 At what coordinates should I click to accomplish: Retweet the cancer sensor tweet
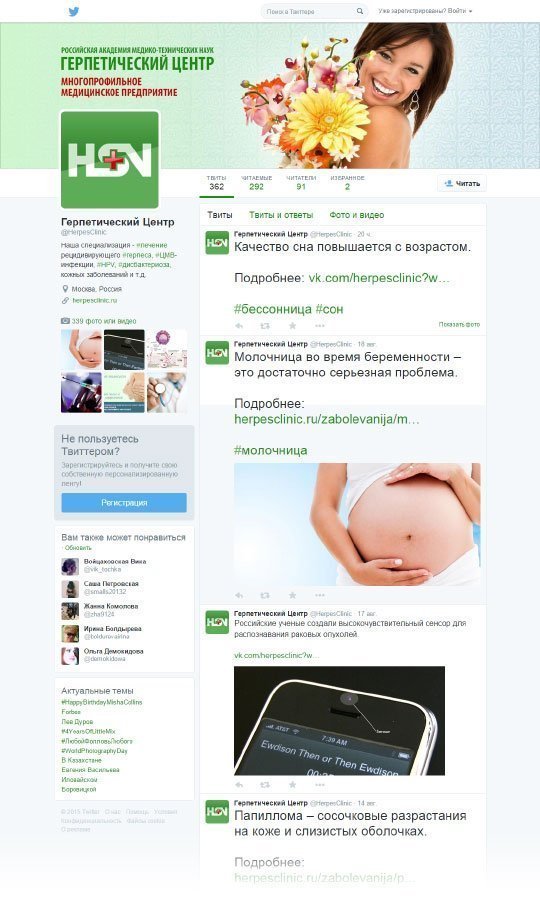265,784
